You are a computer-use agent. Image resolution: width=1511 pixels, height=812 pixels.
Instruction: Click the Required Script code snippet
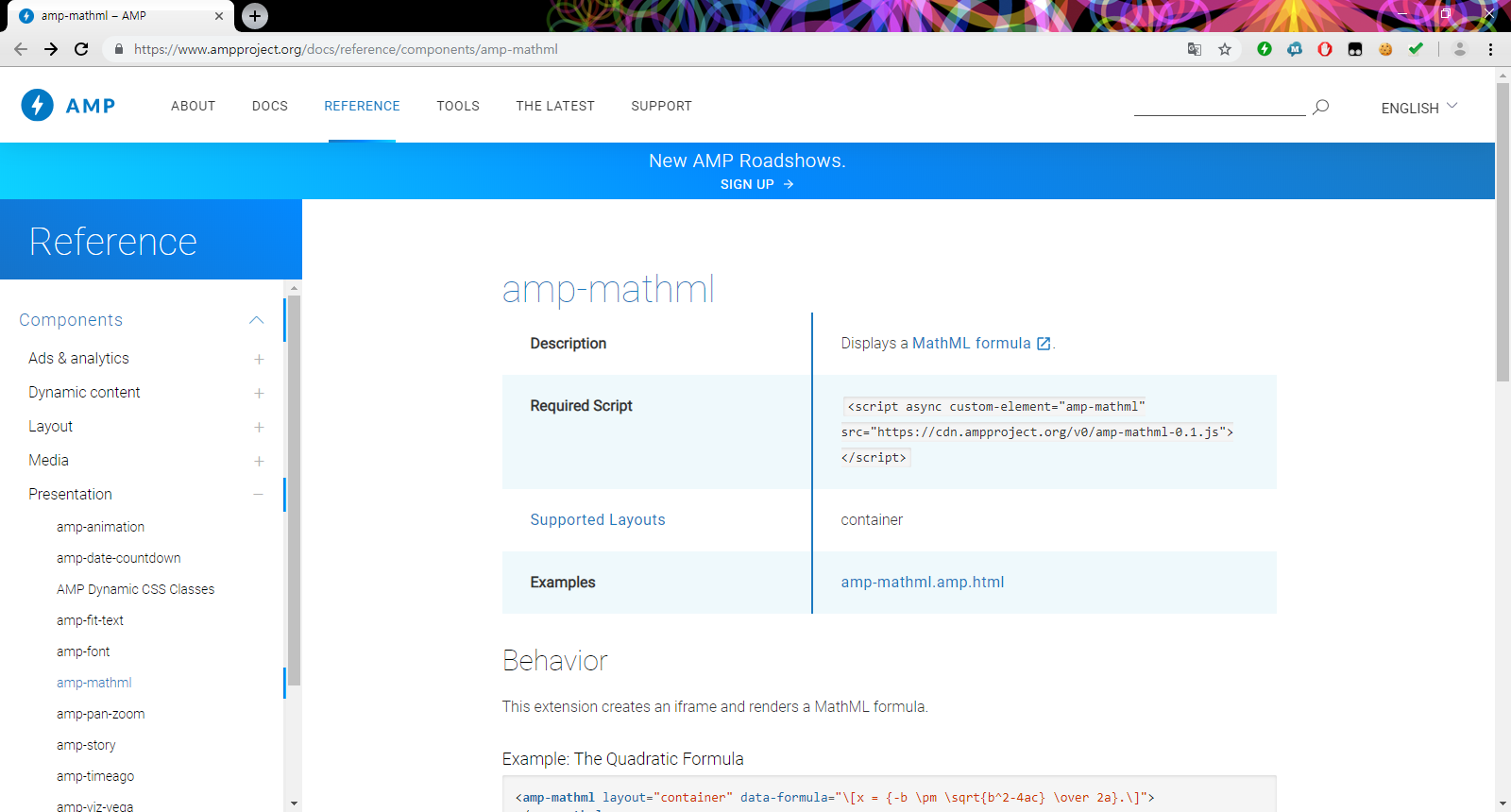point(1037,431)
